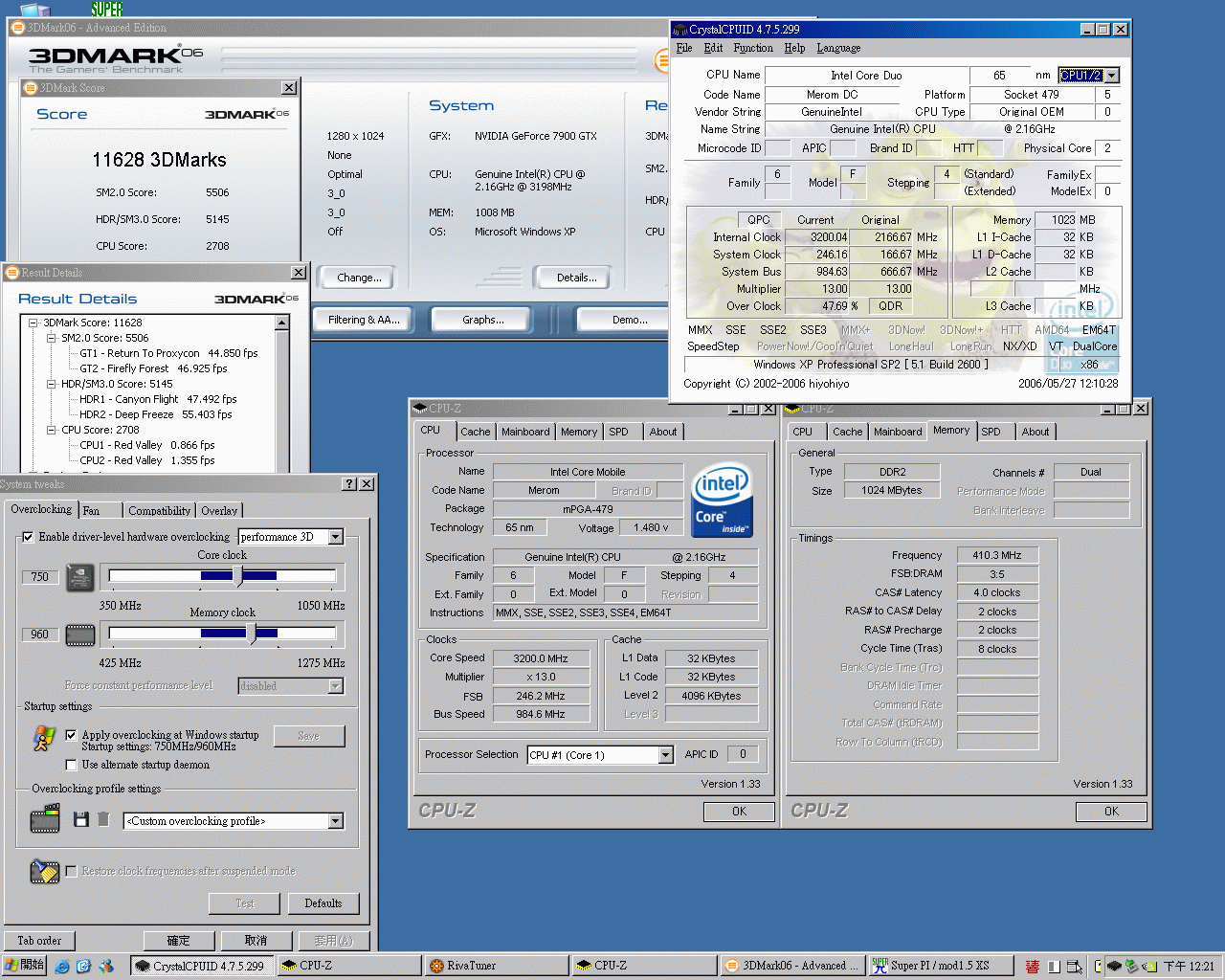The image size is (1225, 980).
Task: Click the memory clock chip icon
Action: coord(80,635)
